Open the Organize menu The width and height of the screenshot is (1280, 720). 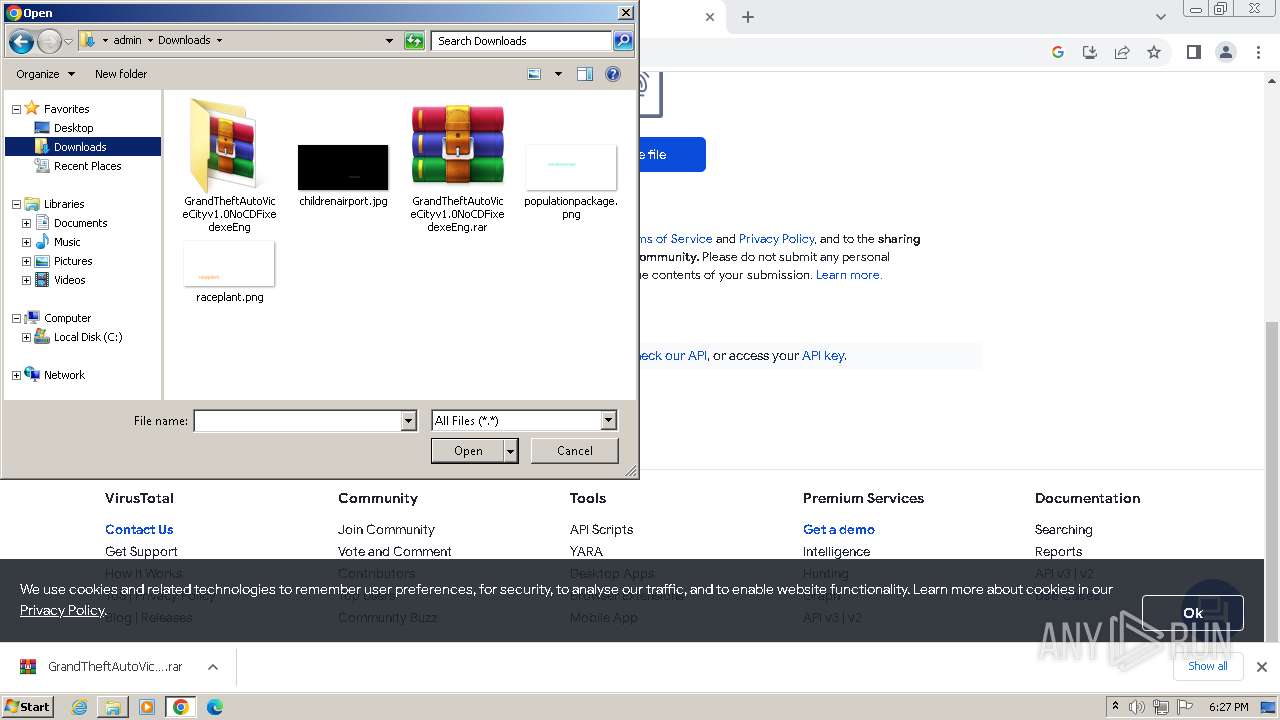tap(45, 74)
